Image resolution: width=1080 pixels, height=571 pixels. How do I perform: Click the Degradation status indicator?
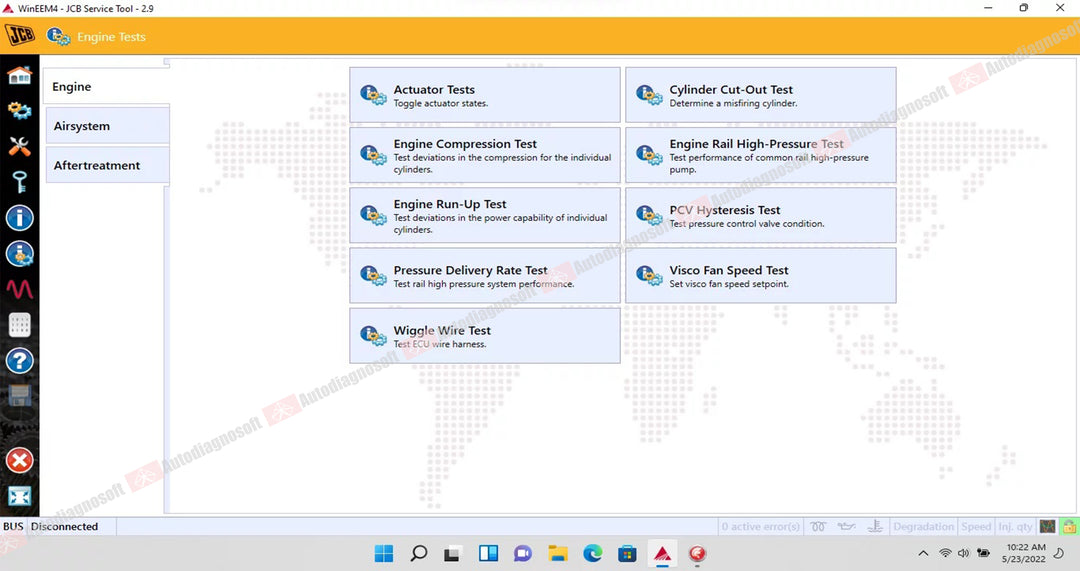pos(923,526)
